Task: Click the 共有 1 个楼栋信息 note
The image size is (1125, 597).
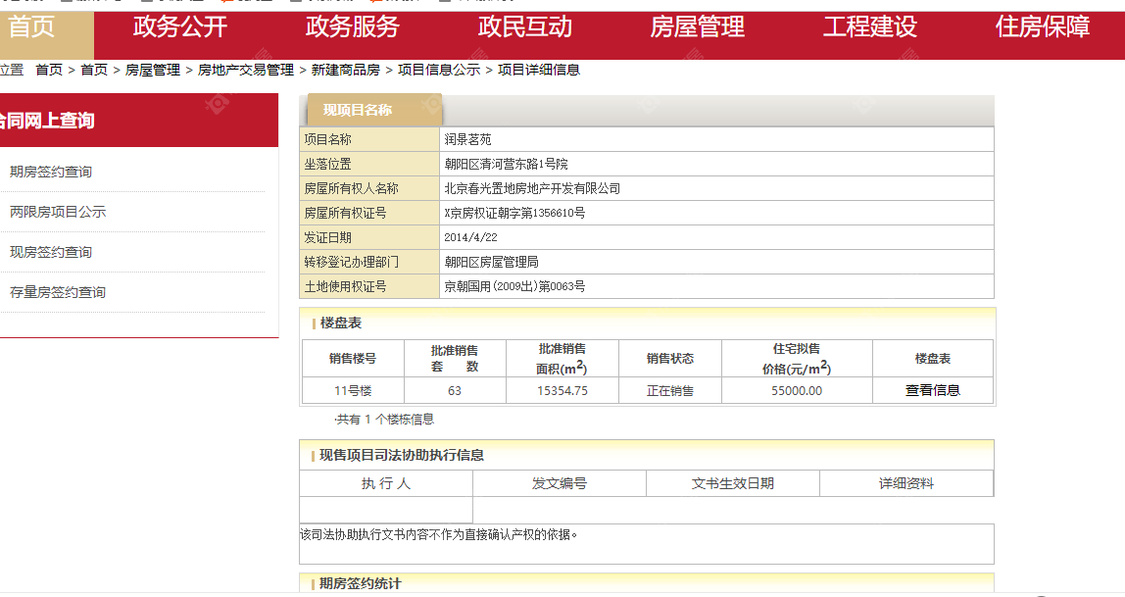Action: tap(384, 420)
